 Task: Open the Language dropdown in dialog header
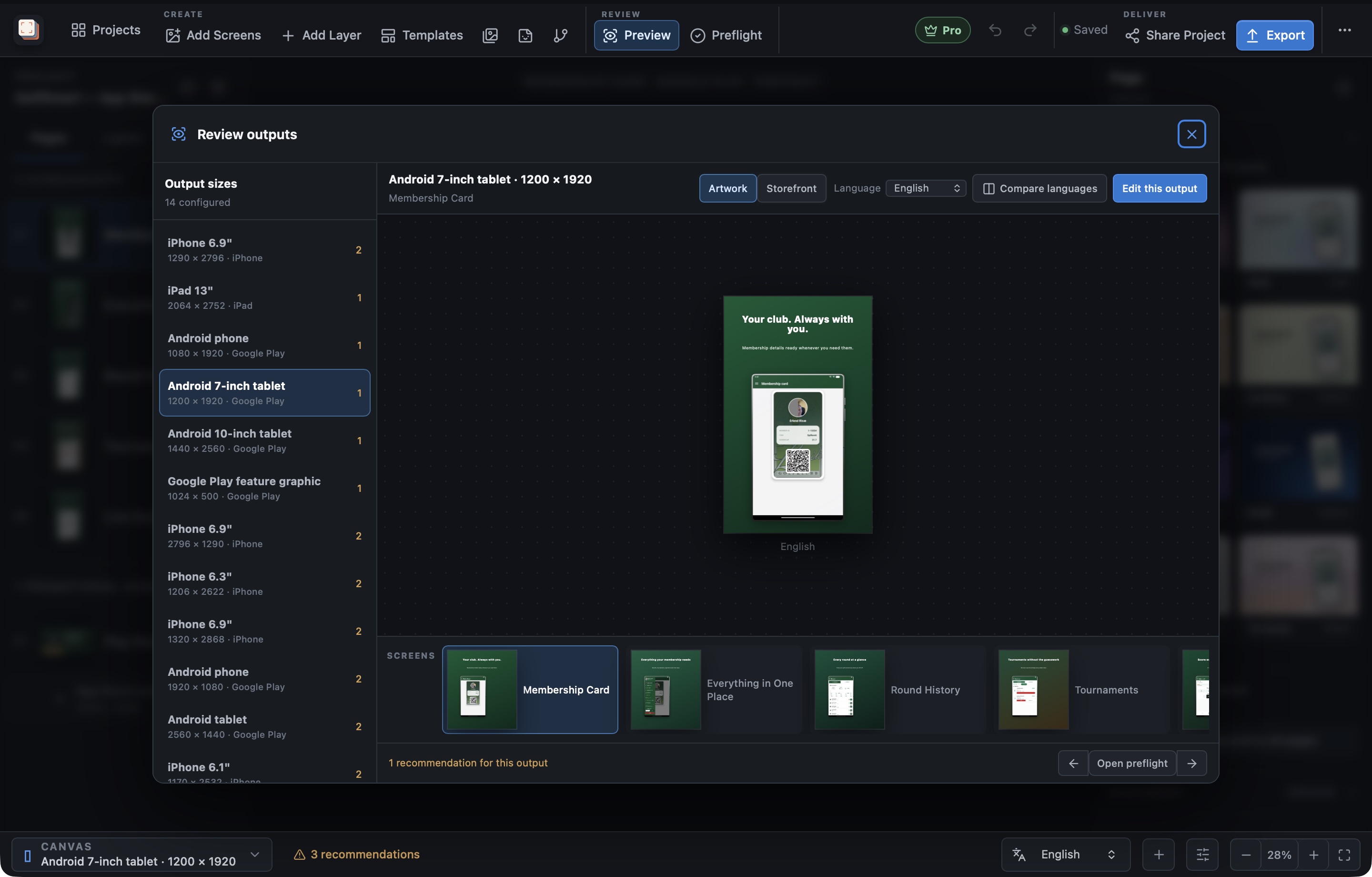pyautogui.click(x=926, y=188)
